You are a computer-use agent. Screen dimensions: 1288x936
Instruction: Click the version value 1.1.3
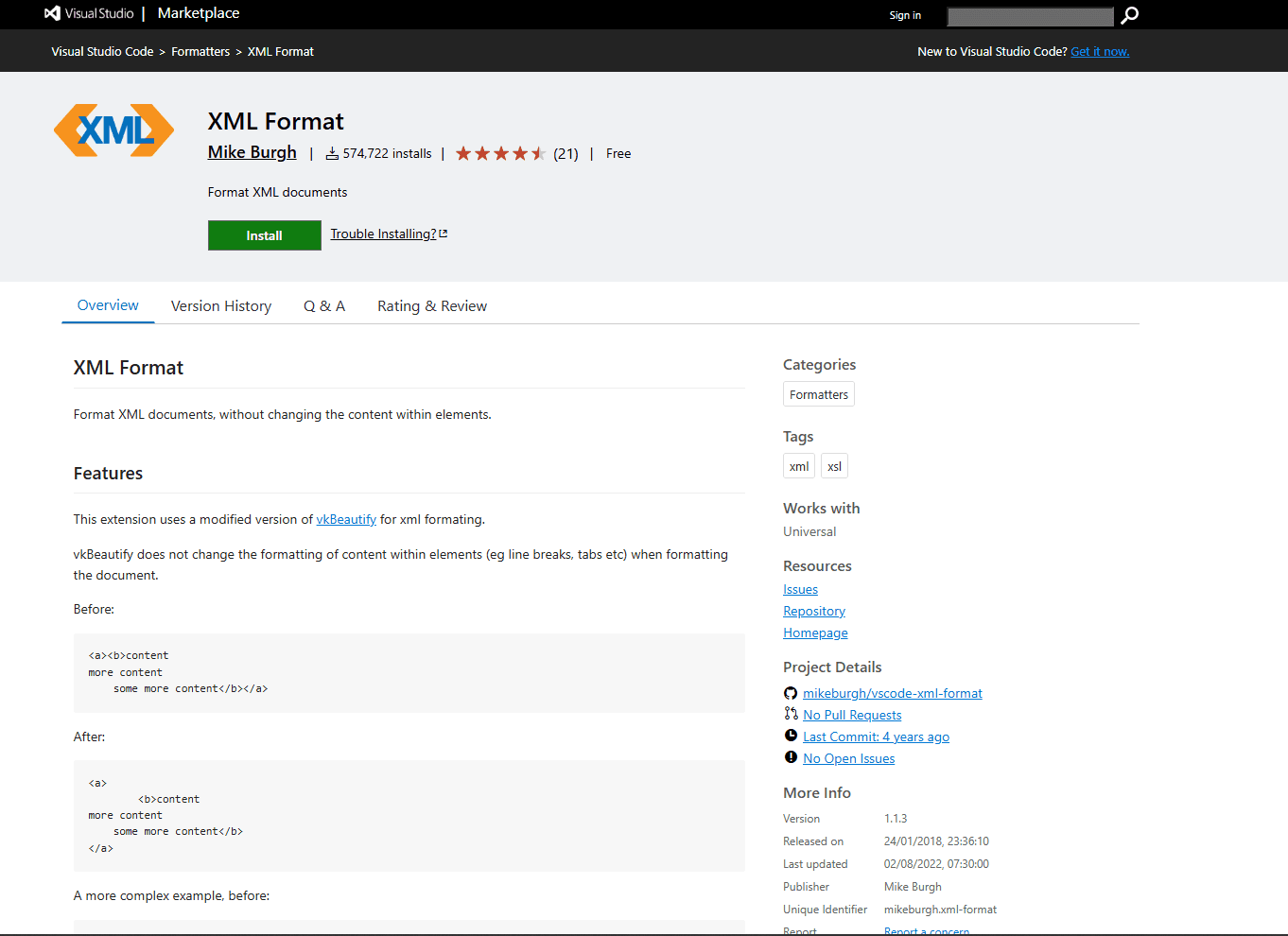point(896,819)
